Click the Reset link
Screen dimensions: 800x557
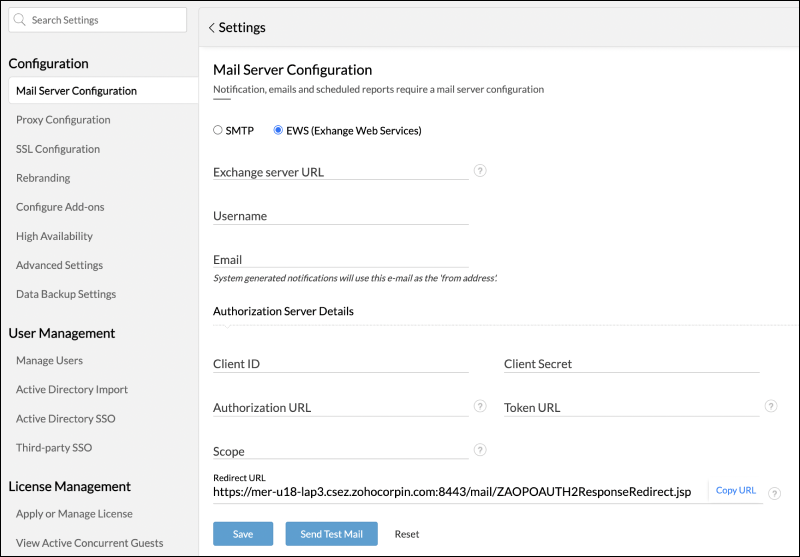407,534
